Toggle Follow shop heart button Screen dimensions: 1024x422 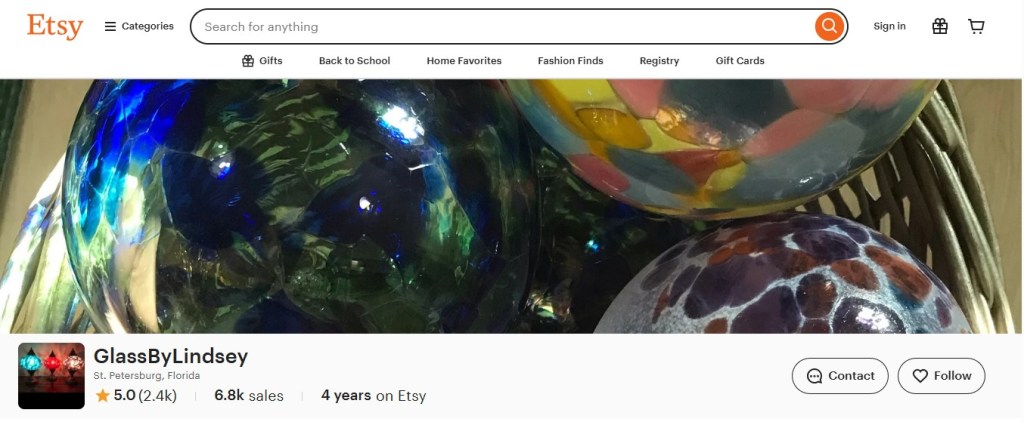(x=941, y=376)
